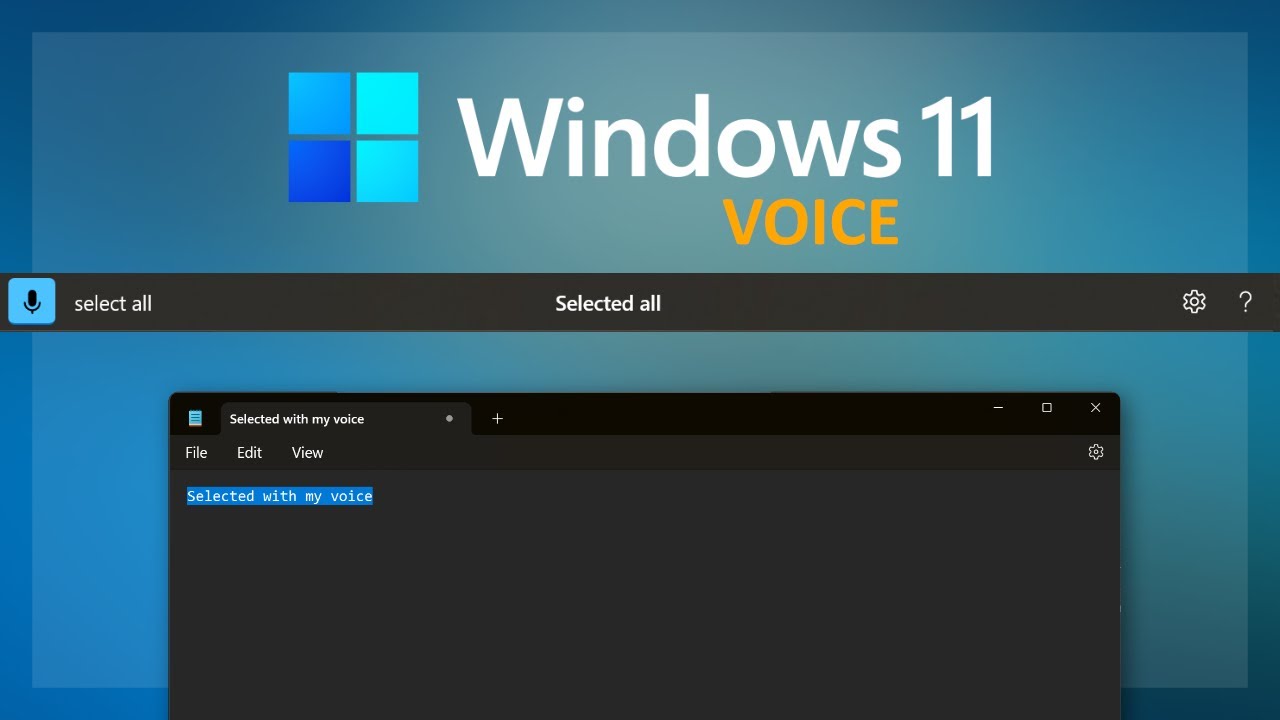Viewport: 1280px width, 720px height.
Task: Open the View menu in Notepad
Action: (307, 453)
